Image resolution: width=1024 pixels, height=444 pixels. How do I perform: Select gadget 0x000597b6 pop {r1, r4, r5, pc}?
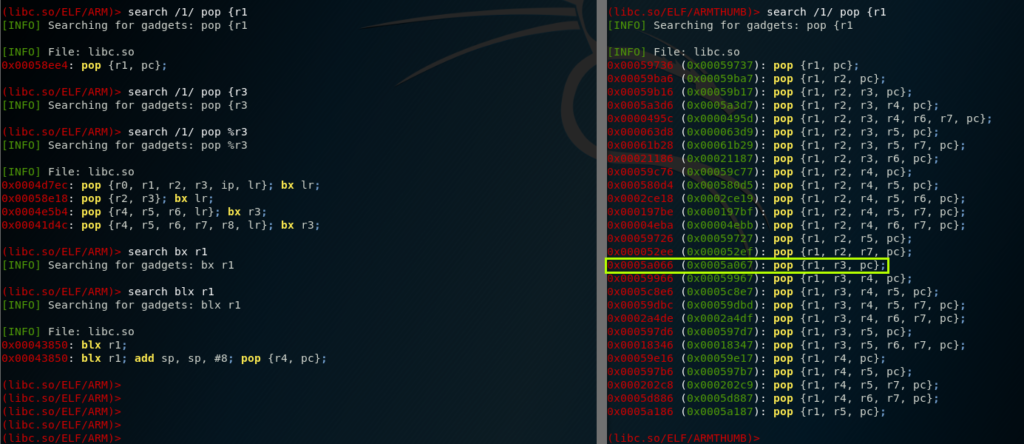[760, 372]
